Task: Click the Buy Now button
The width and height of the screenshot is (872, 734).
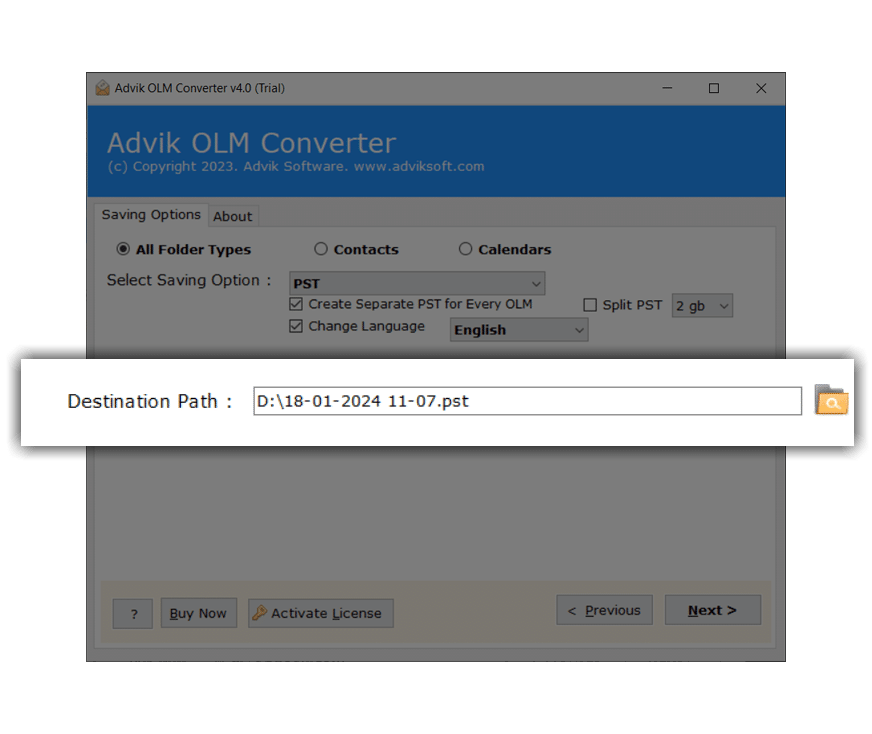Action: (x=199, y=613)
